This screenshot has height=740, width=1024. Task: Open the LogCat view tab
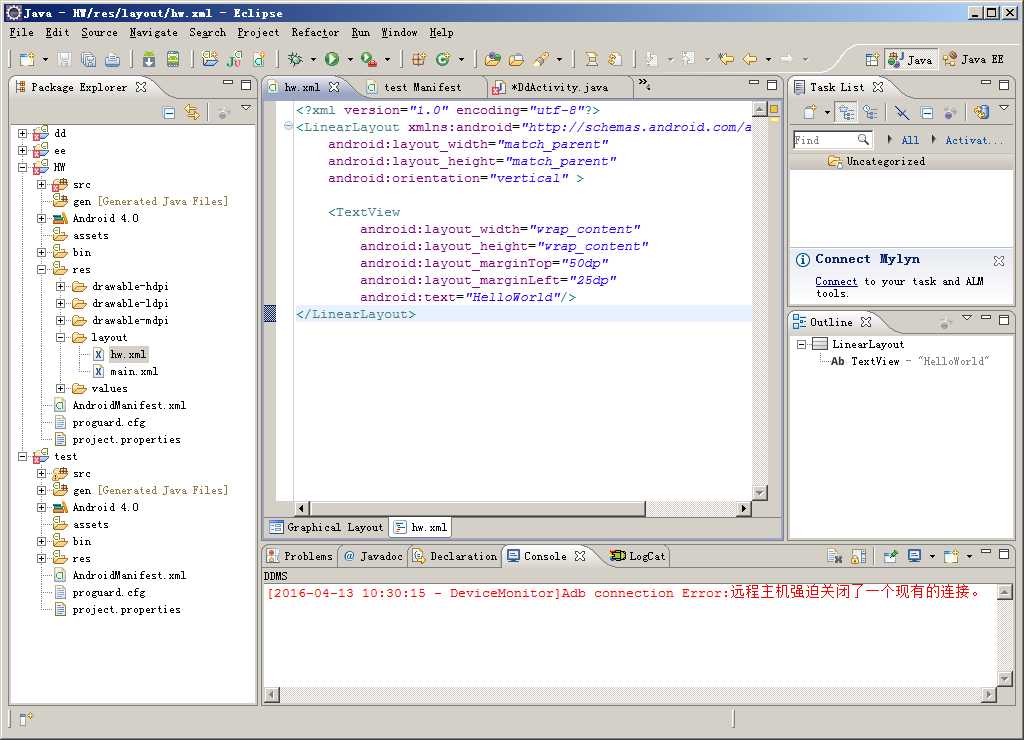point(637,556)
